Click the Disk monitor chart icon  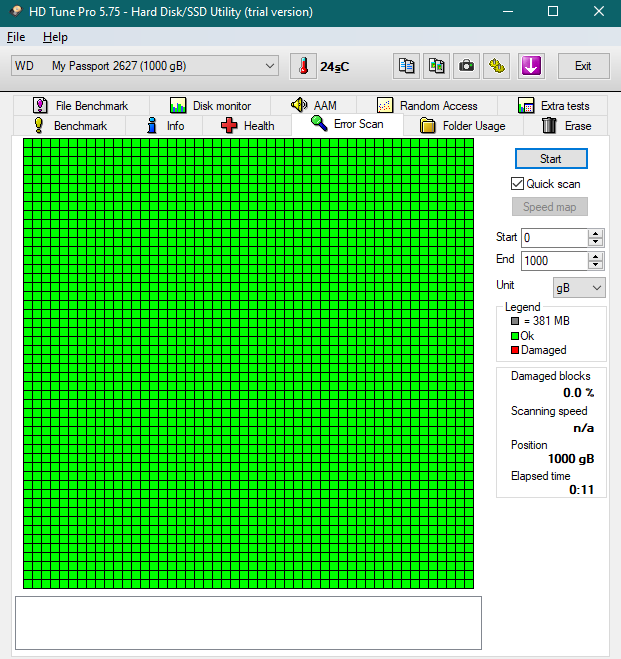[178, 105]
